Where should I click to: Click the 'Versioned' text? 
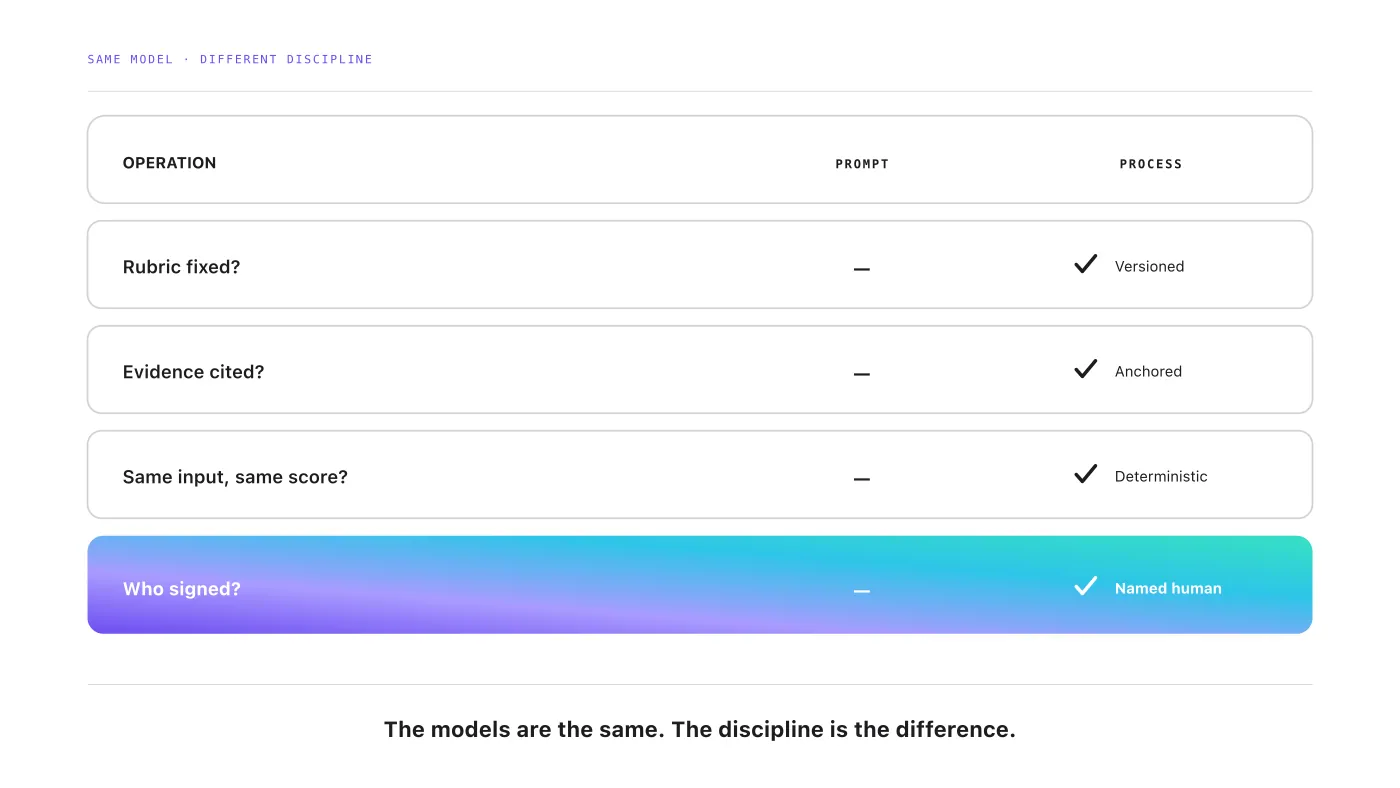point(1149,266)
